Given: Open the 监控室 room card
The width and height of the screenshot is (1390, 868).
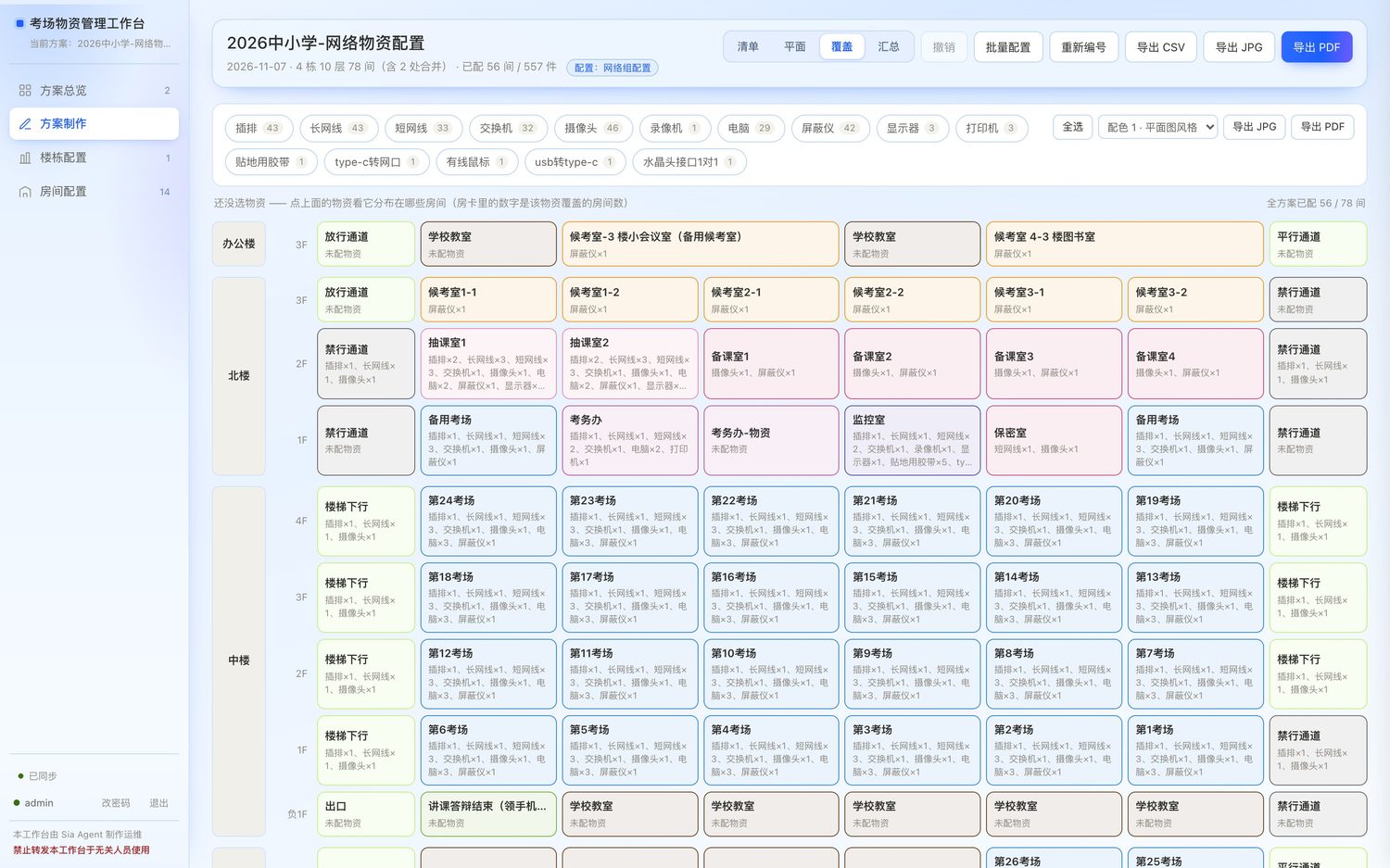Looking at the screenshot, I should [x=913, y=440].
